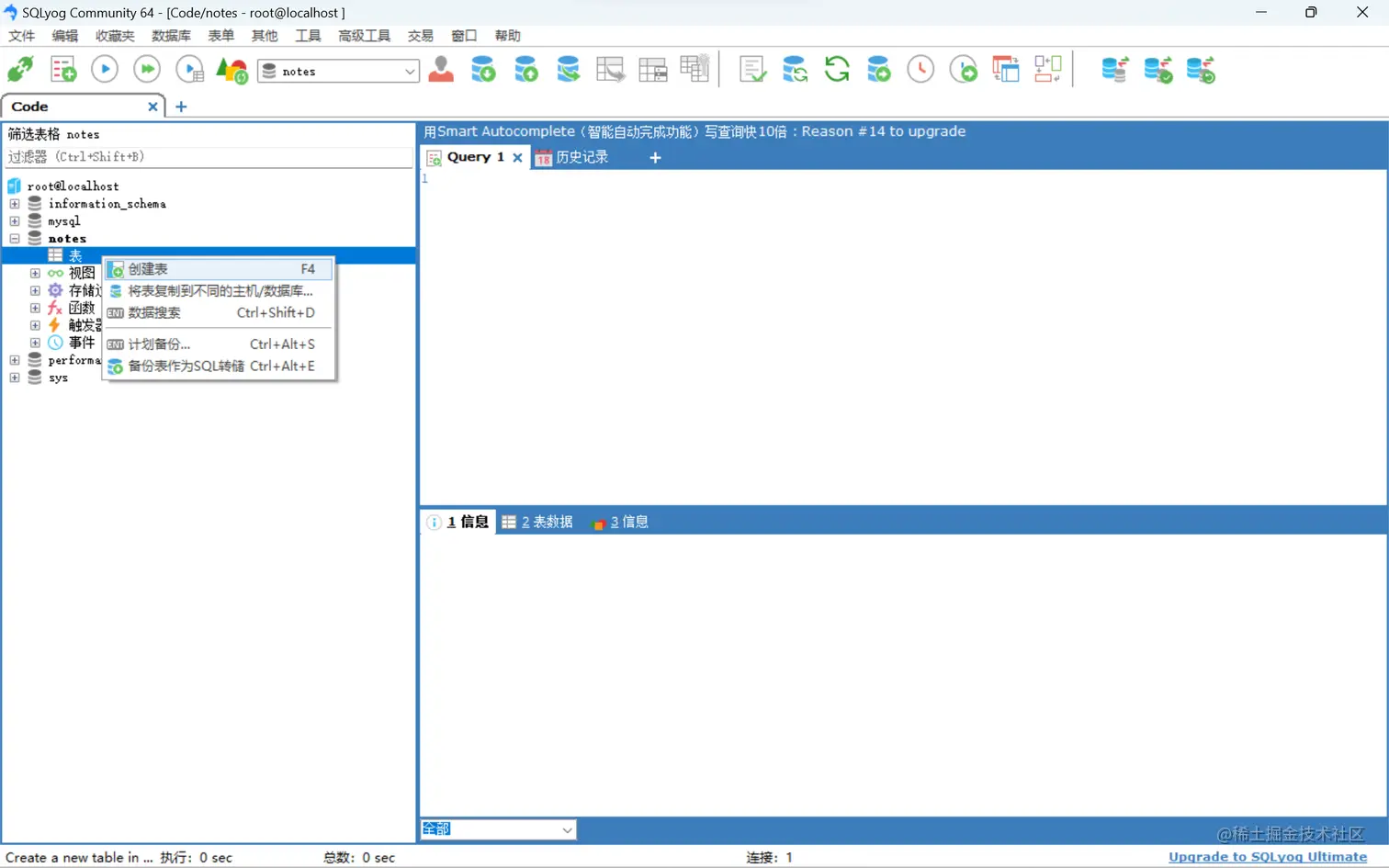Open the user manager person icon

pyautogui.click(x=441, y=70)
